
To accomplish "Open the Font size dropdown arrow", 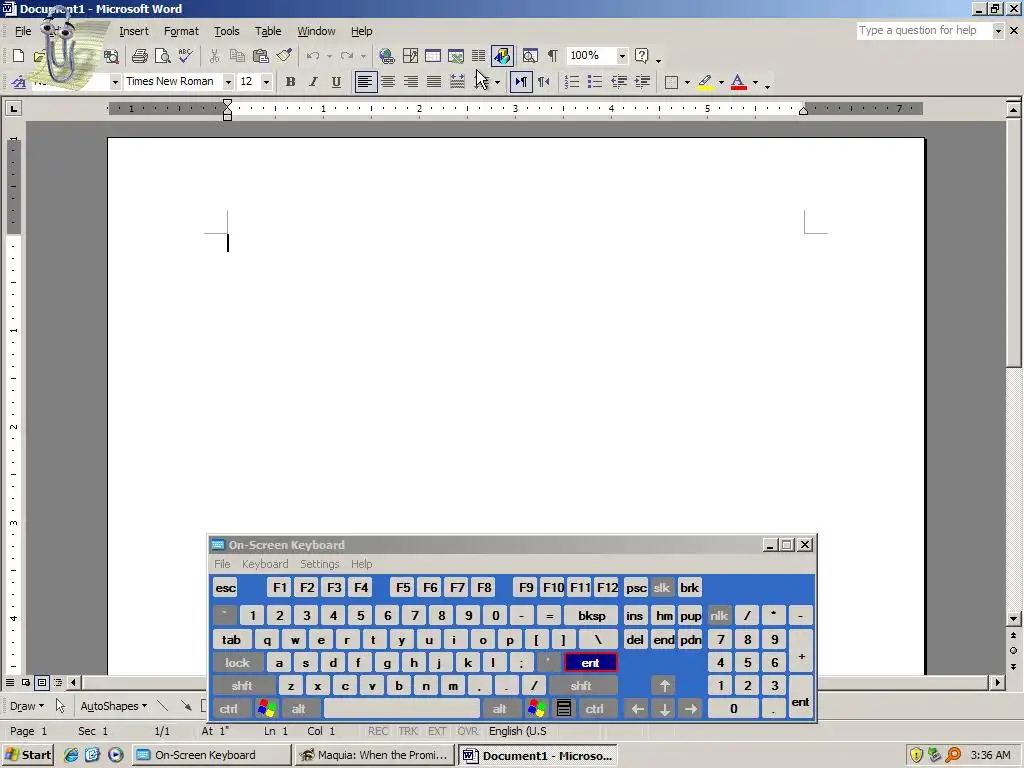I will point(266,82).
